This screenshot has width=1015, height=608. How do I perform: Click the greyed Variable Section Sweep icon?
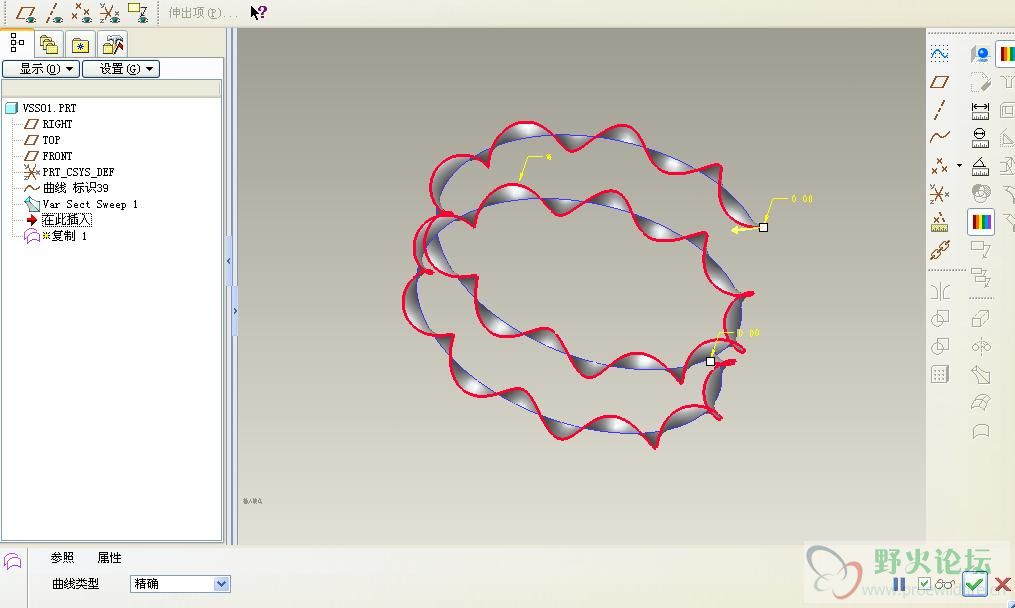pos(981,374)
